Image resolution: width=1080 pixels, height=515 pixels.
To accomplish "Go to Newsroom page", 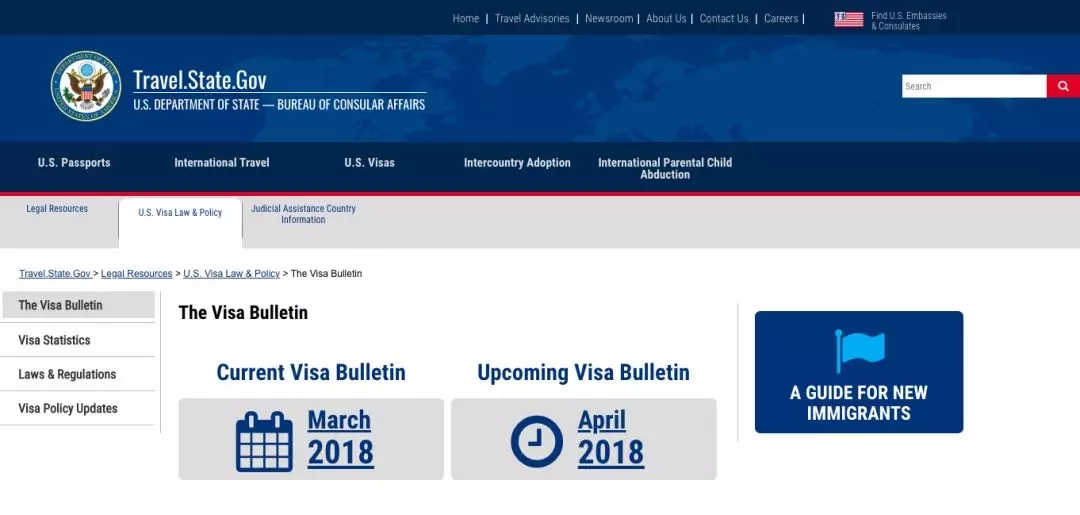I will point(609,19).
